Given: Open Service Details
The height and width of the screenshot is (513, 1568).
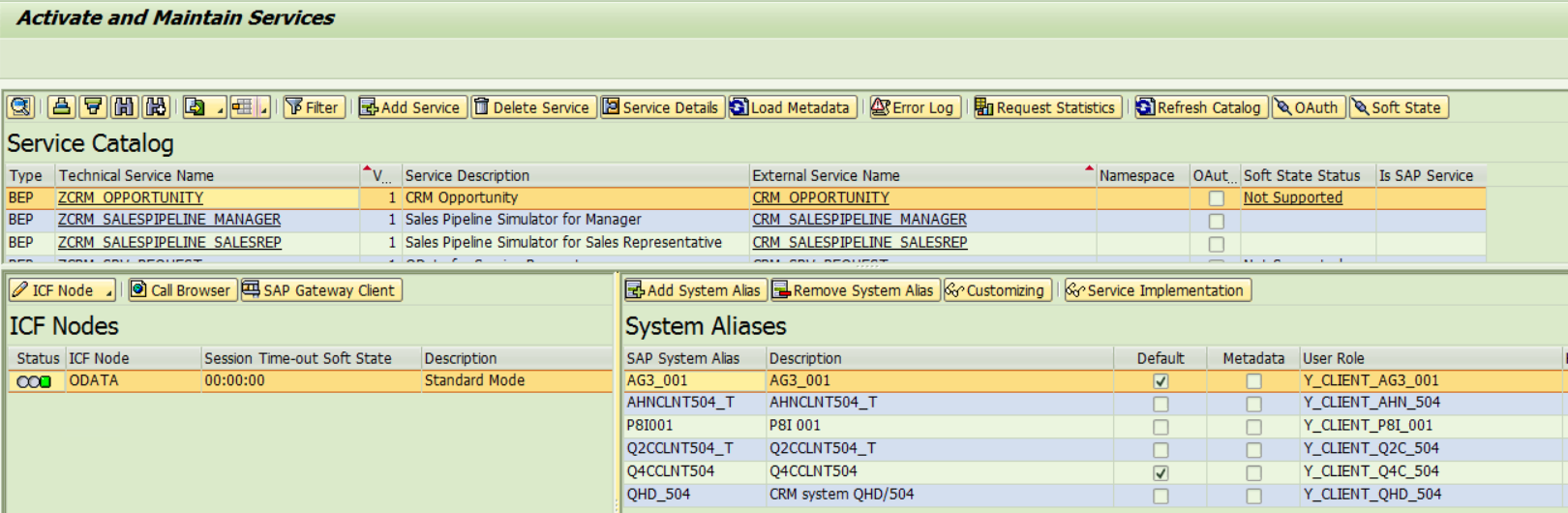Looking at the screenshot, I should coord(661,107).
